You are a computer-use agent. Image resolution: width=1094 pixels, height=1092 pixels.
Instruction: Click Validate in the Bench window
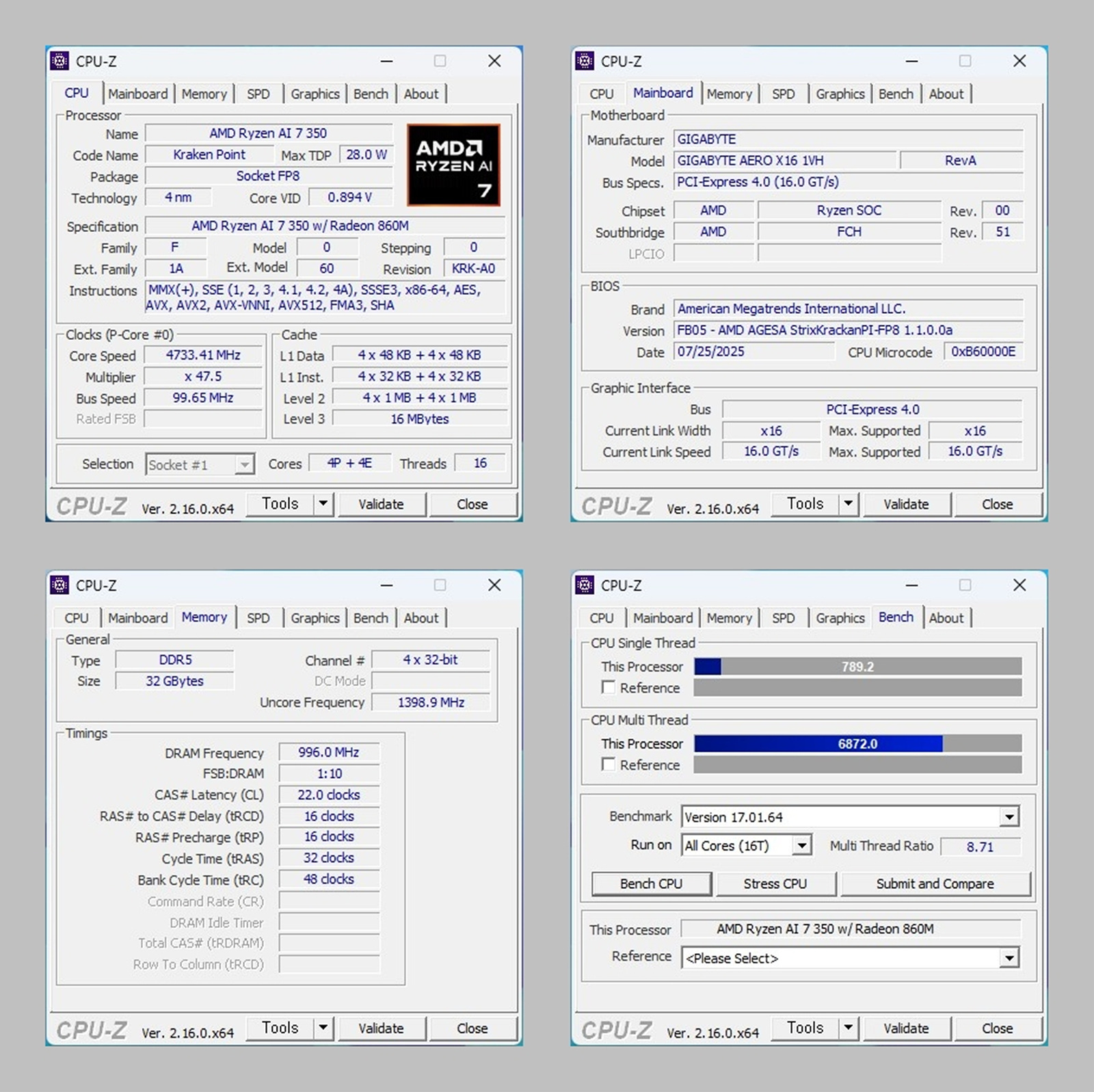[x=907, y=1028]
